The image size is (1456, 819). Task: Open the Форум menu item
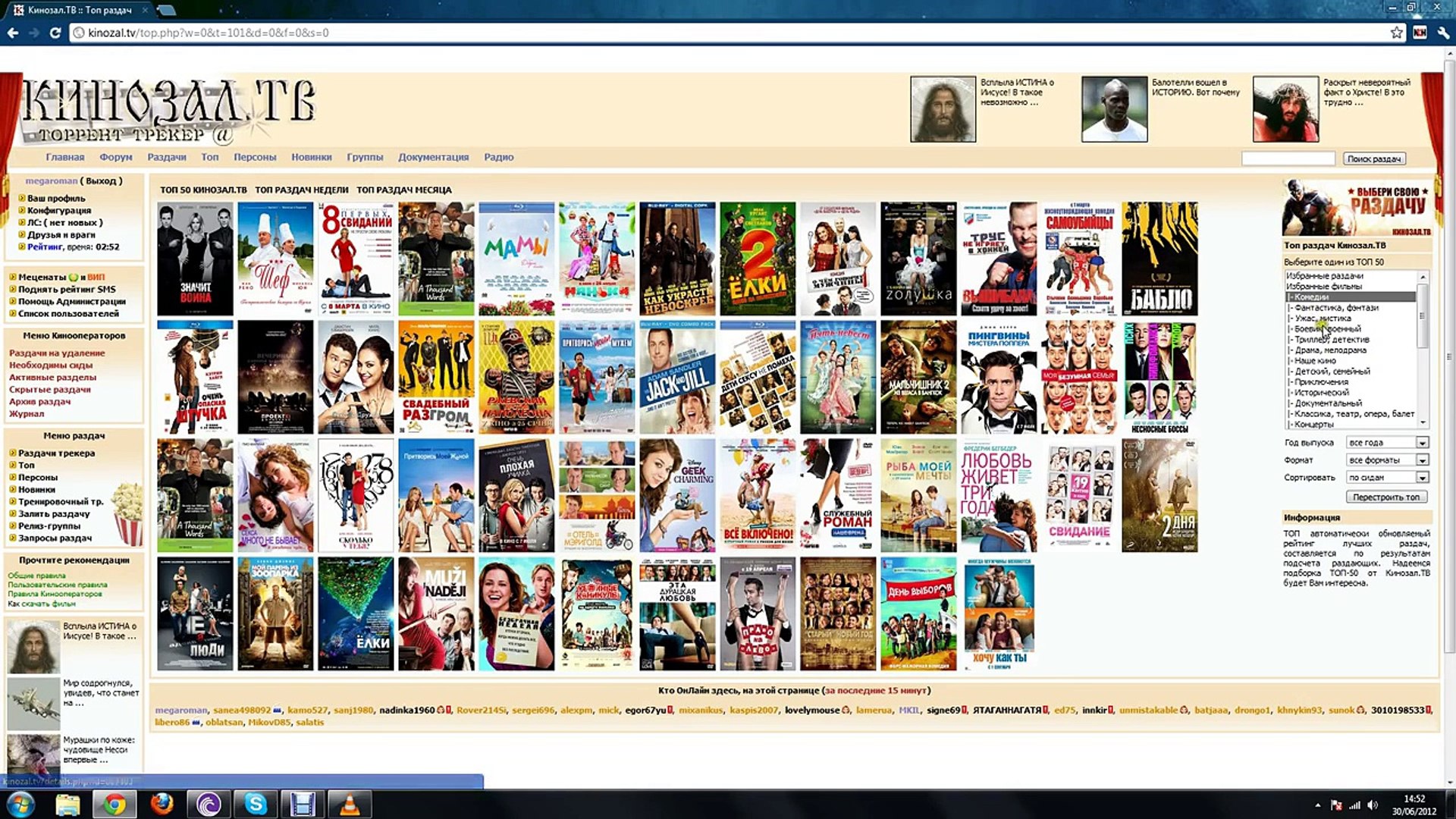pyautogui.click(x=115, y=158)
